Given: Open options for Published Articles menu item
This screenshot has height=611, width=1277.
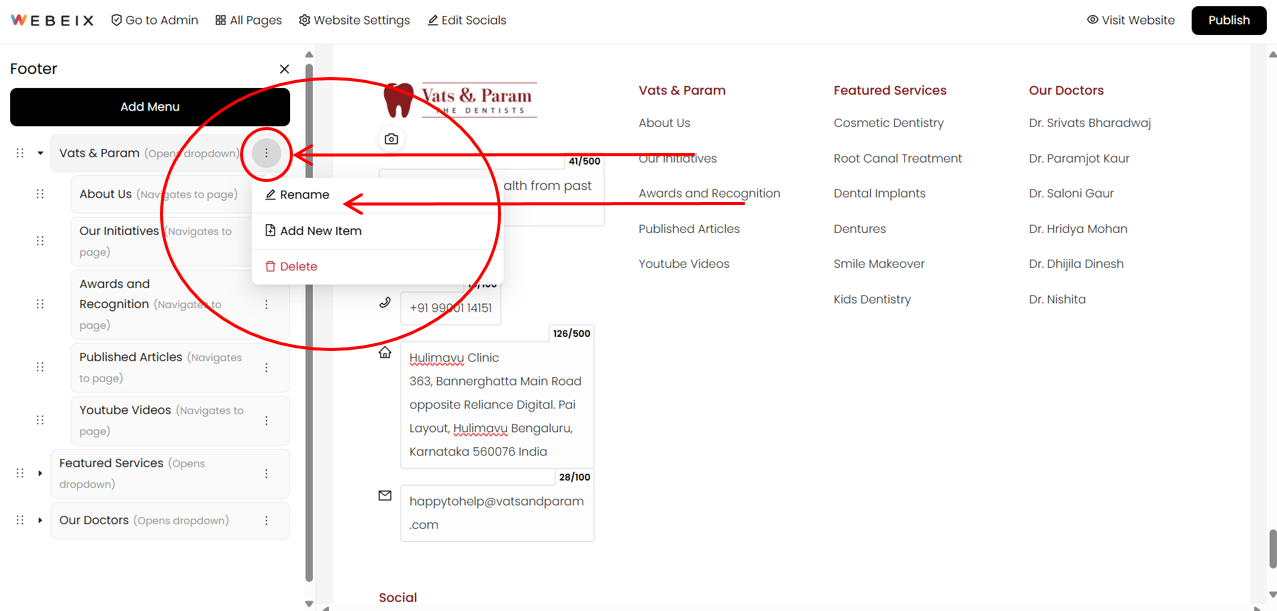Looking at the screenshot, I should (266, 367).
